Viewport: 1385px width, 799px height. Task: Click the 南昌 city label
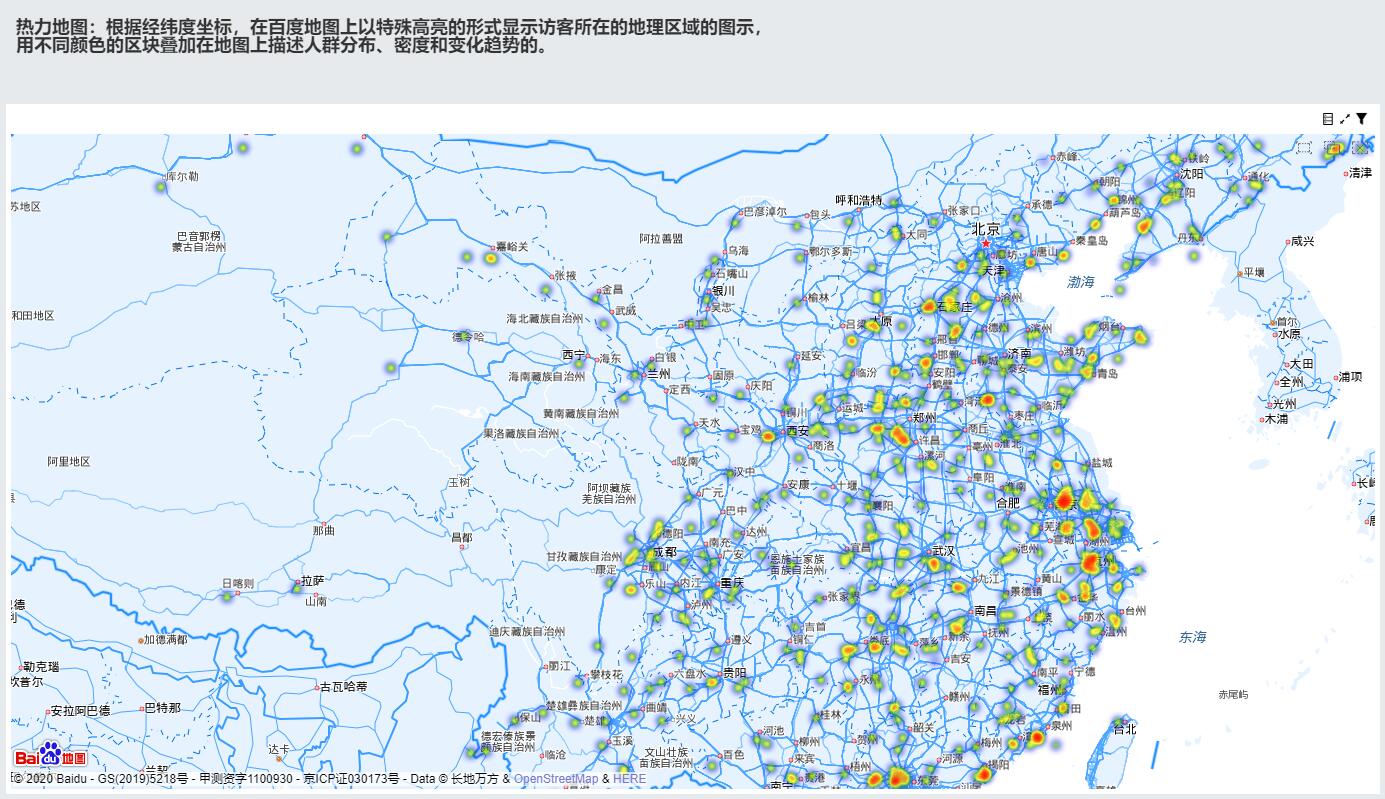coord(986,611)
